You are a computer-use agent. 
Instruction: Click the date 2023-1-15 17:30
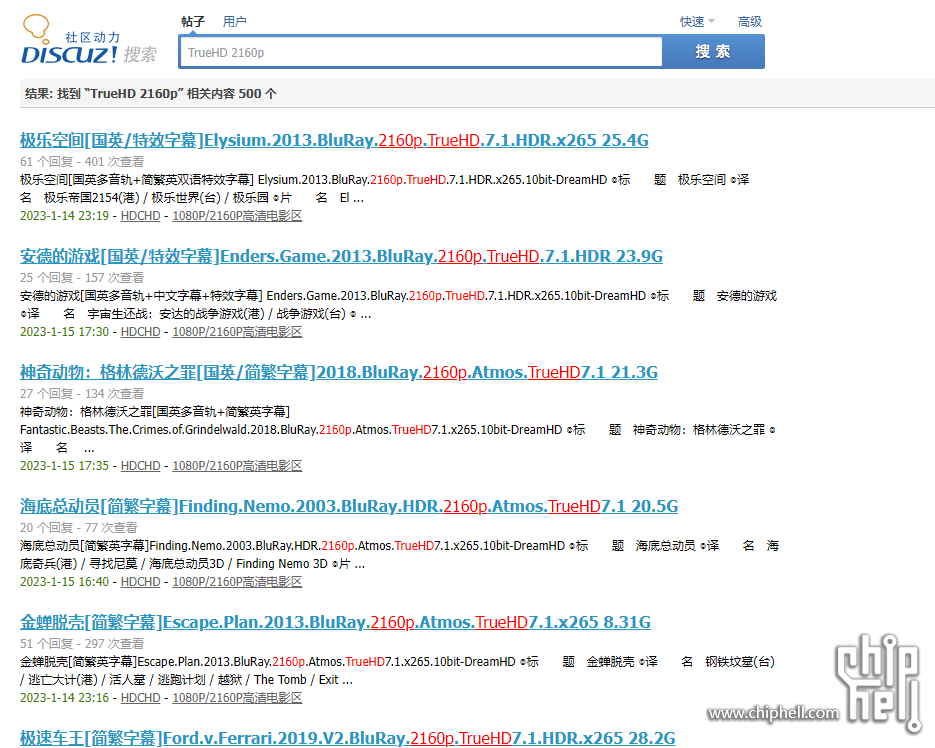point(64,332)
